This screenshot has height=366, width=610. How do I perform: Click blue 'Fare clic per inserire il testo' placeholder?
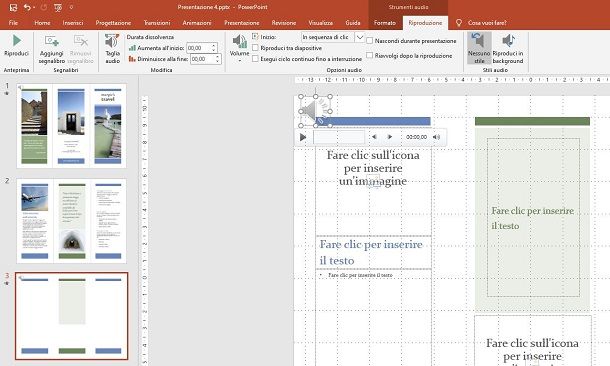click(373, 252)
